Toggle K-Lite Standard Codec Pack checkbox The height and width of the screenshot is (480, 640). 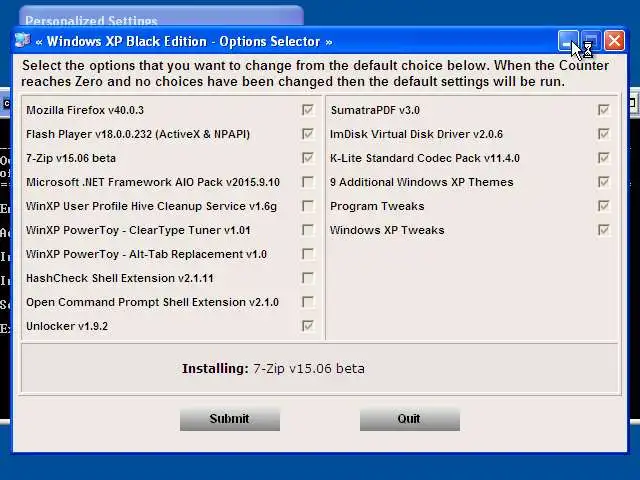click(604, 158)
